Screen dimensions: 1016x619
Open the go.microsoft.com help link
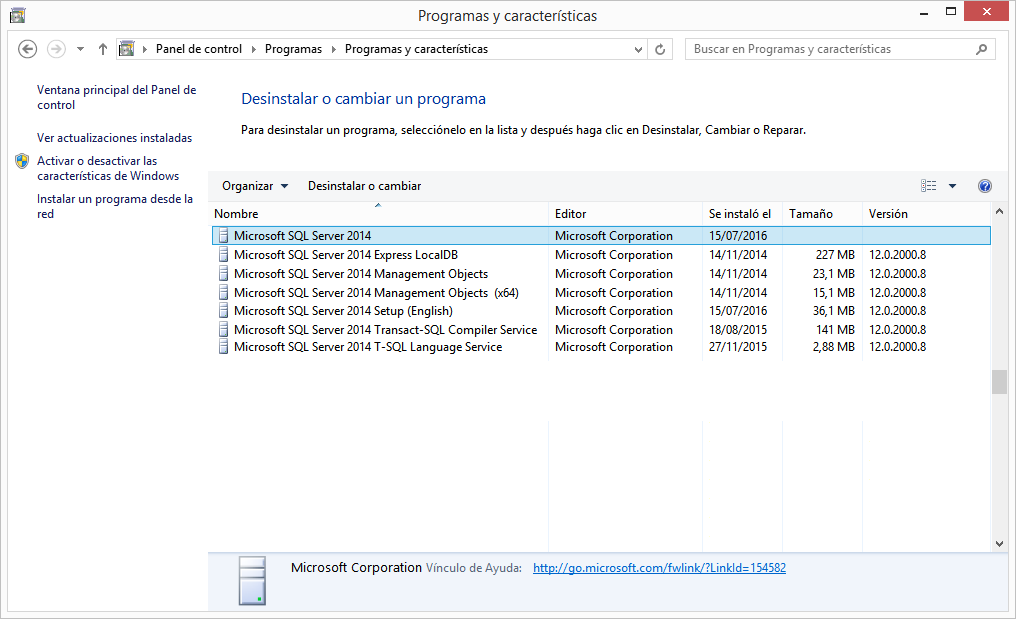pyautogui.click(x=659, y=568)
